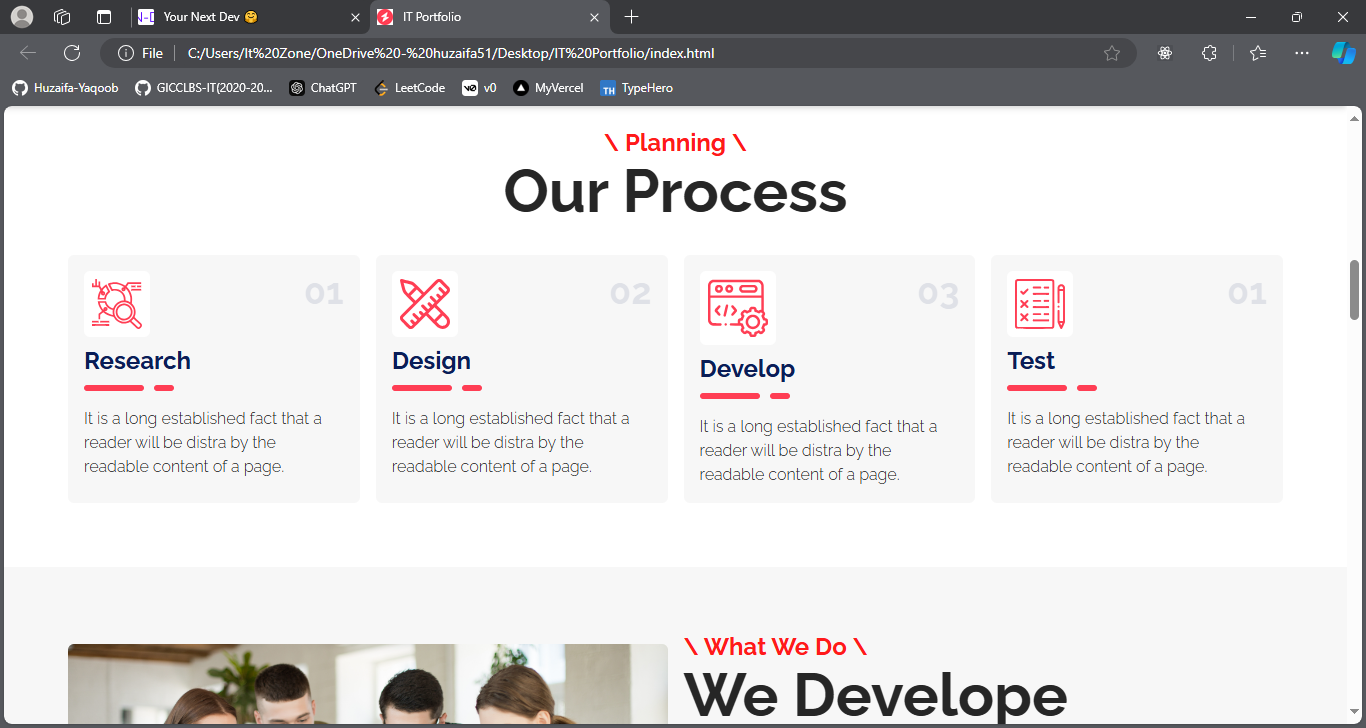Screen dimensions: 1366x728
Task: Minimize the browser window
Action: (1252, 17)
